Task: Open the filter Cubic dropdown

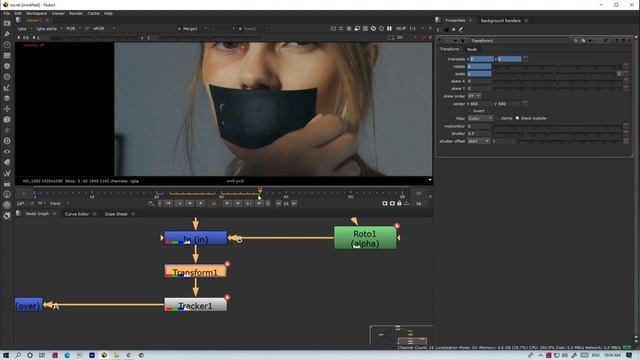Action: pyautogui.click(x=480, y=118)
